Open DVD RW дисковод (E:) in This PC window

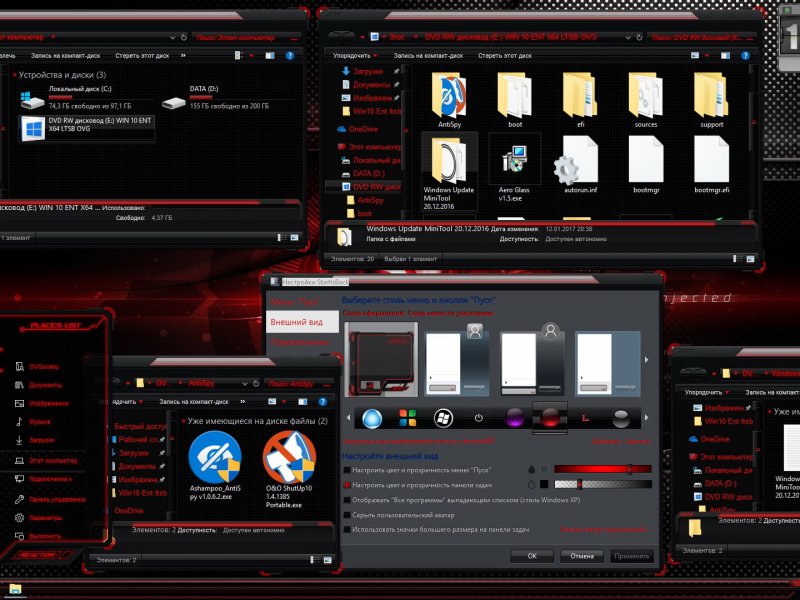(87, 128)
